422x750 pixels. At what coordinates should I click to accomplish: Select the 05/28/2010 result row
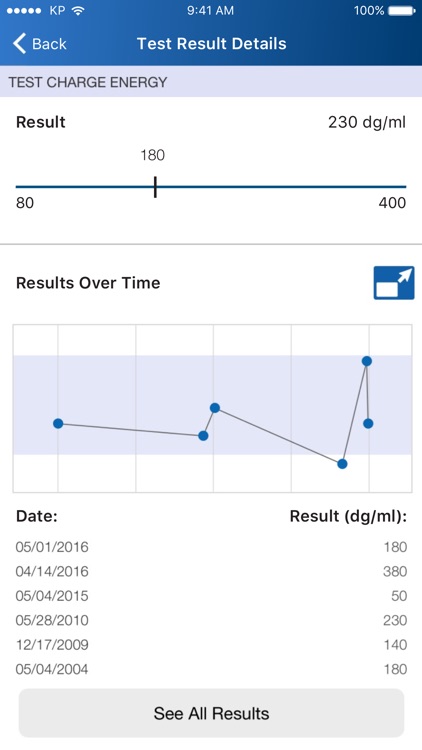211,620
